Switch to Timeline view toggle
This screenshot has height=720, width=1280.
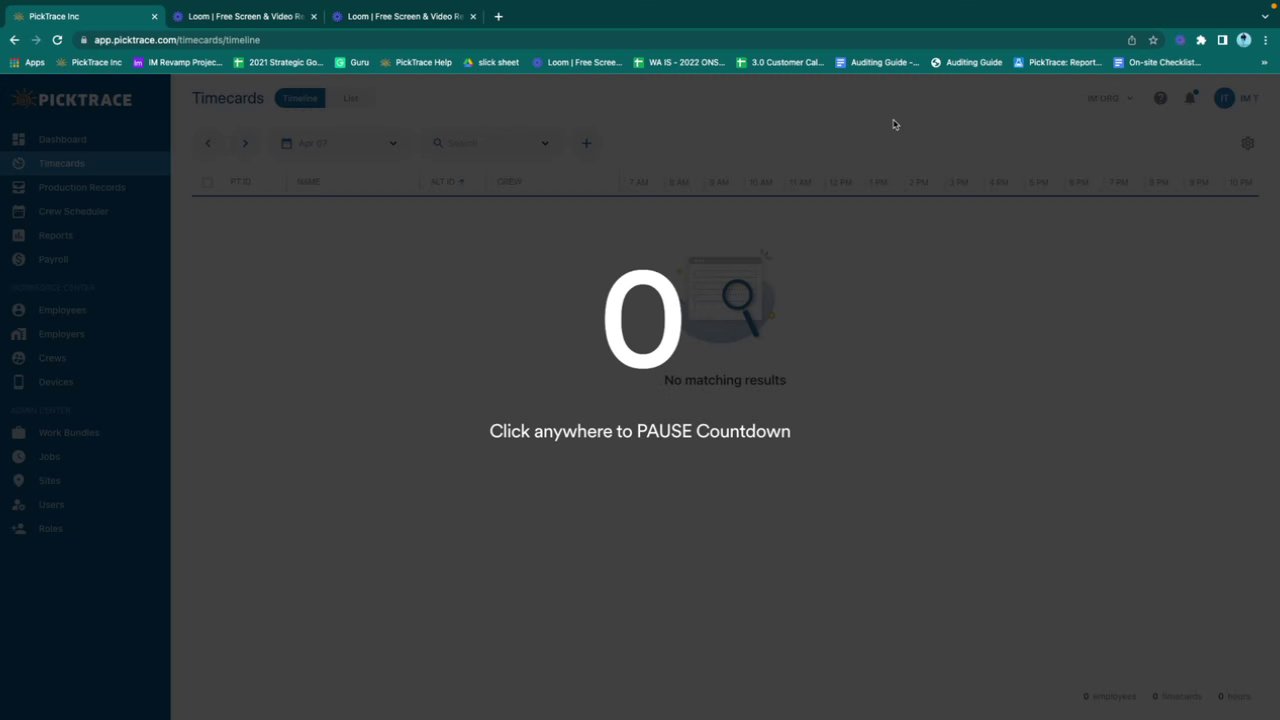pos(300,98)
